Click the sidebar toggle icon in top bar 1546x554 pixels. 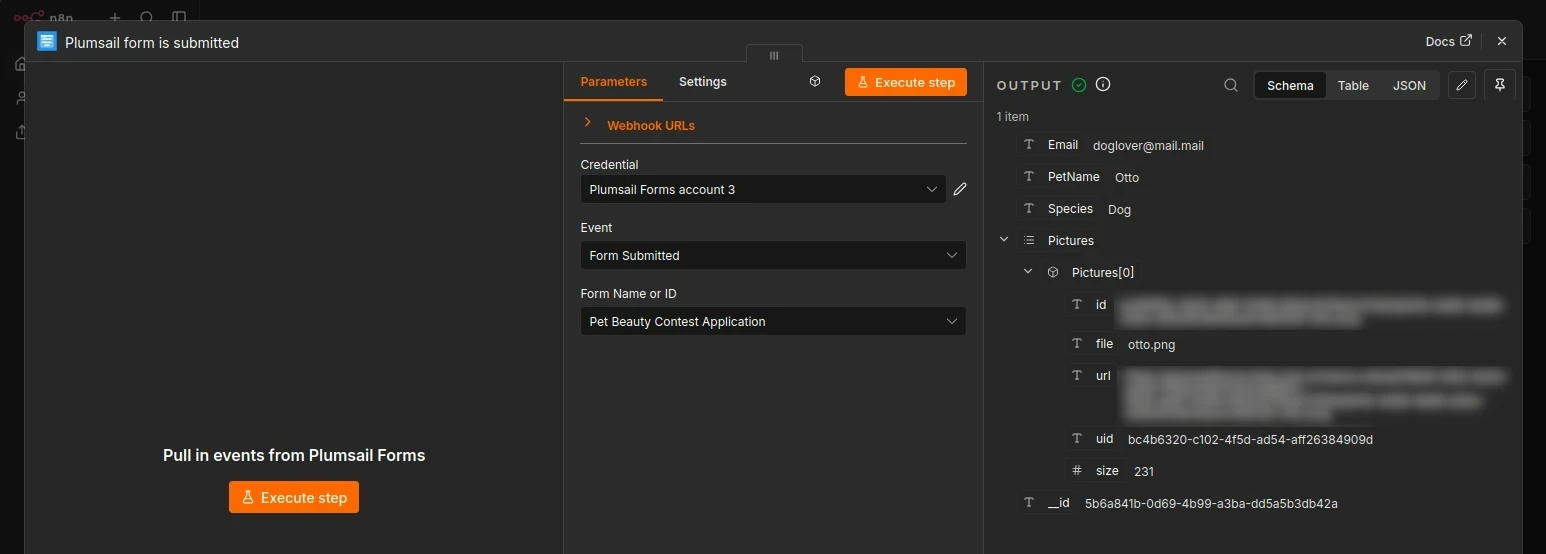click(x=178, y=17)
